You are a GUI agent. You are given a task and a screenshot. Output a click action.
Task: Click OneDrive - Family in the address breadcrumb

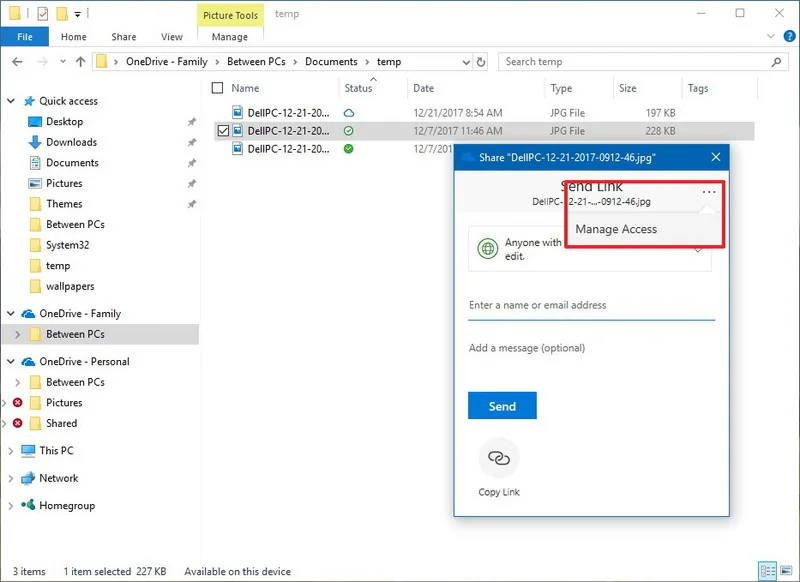click(167, 62)
